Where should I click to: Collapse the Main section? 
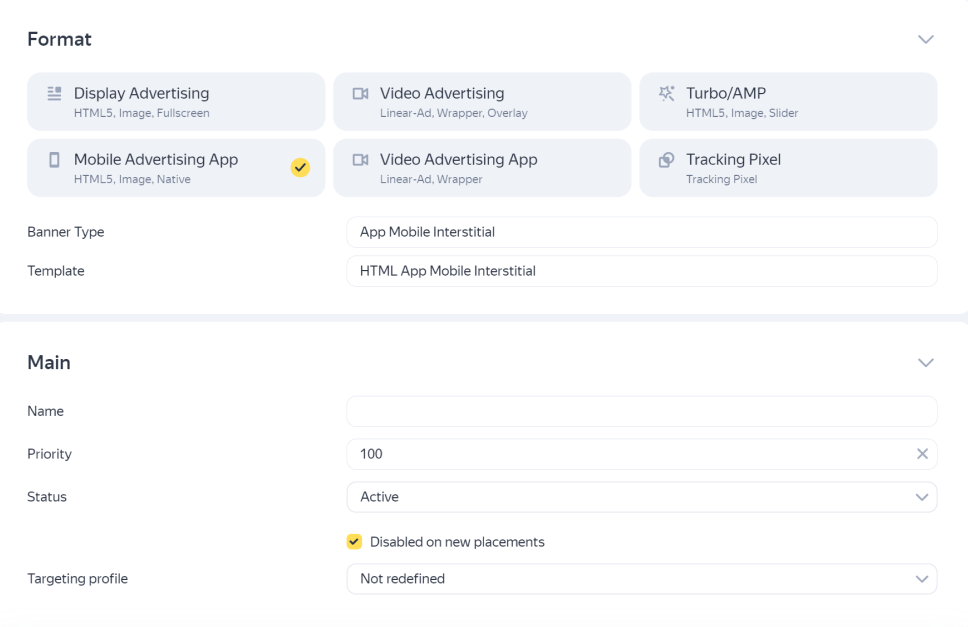click(x=925, y=363)
